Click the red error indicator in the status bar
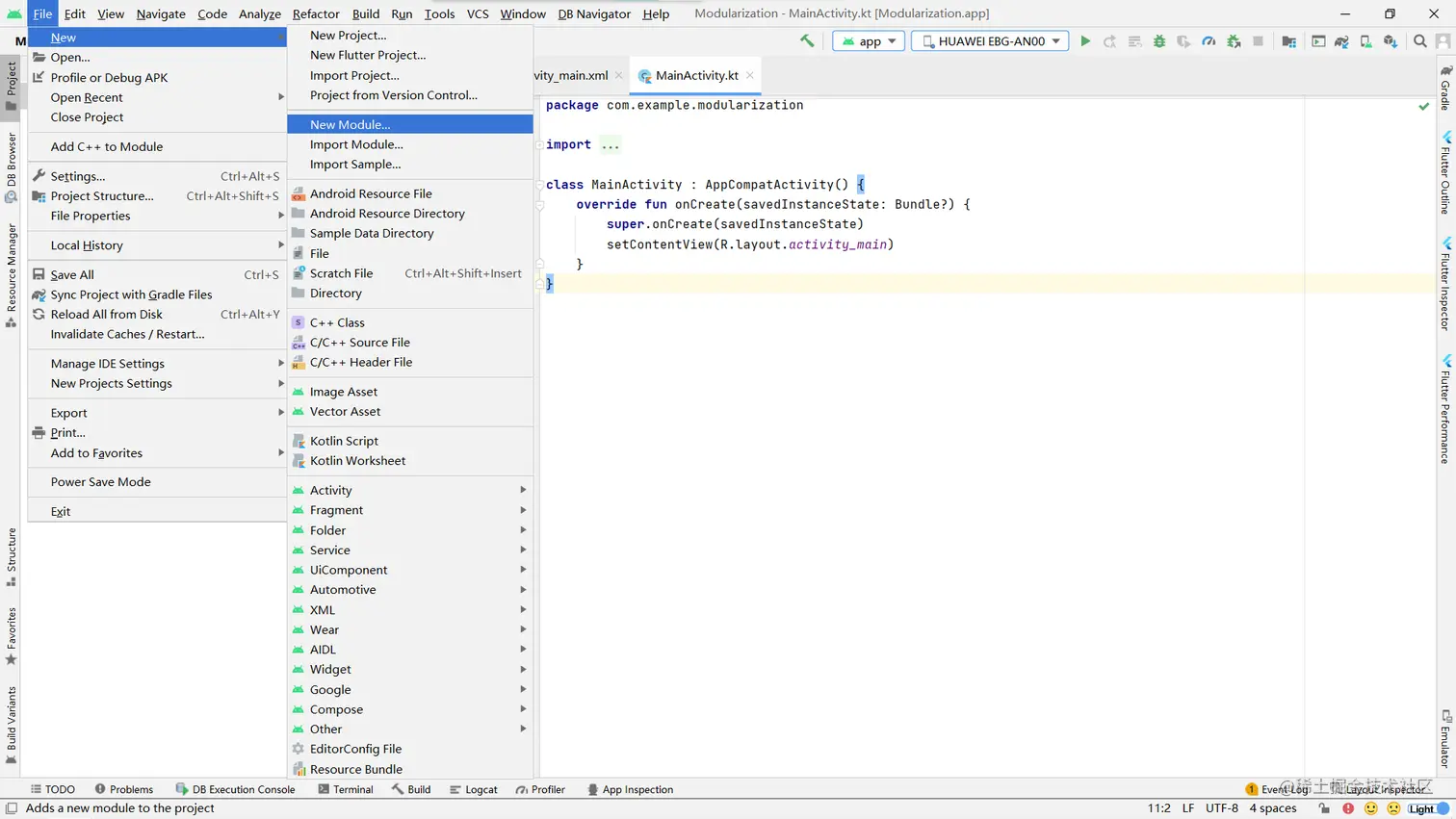 1348,808
